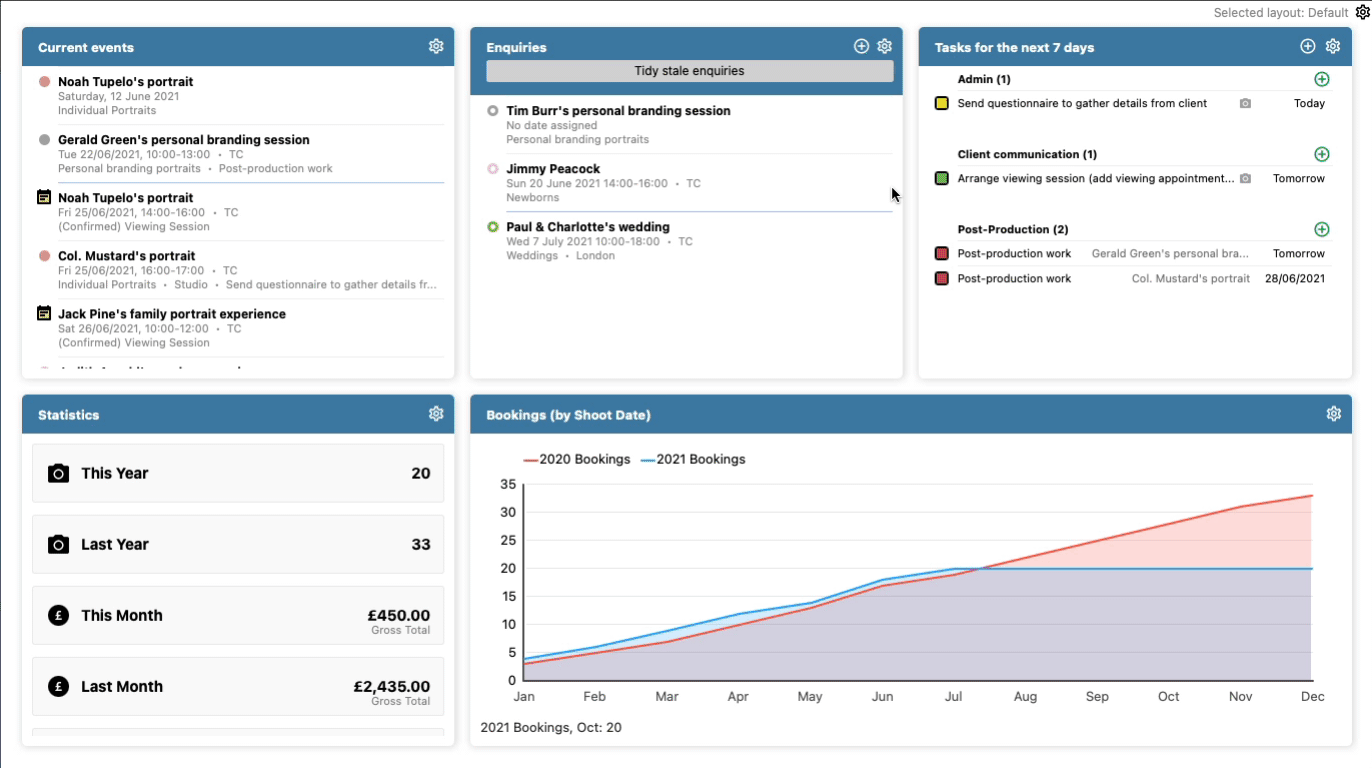1372x768 pixels.
Task: Tick green checkbox for Arrange viewing session
Action: tap(941, 178)
